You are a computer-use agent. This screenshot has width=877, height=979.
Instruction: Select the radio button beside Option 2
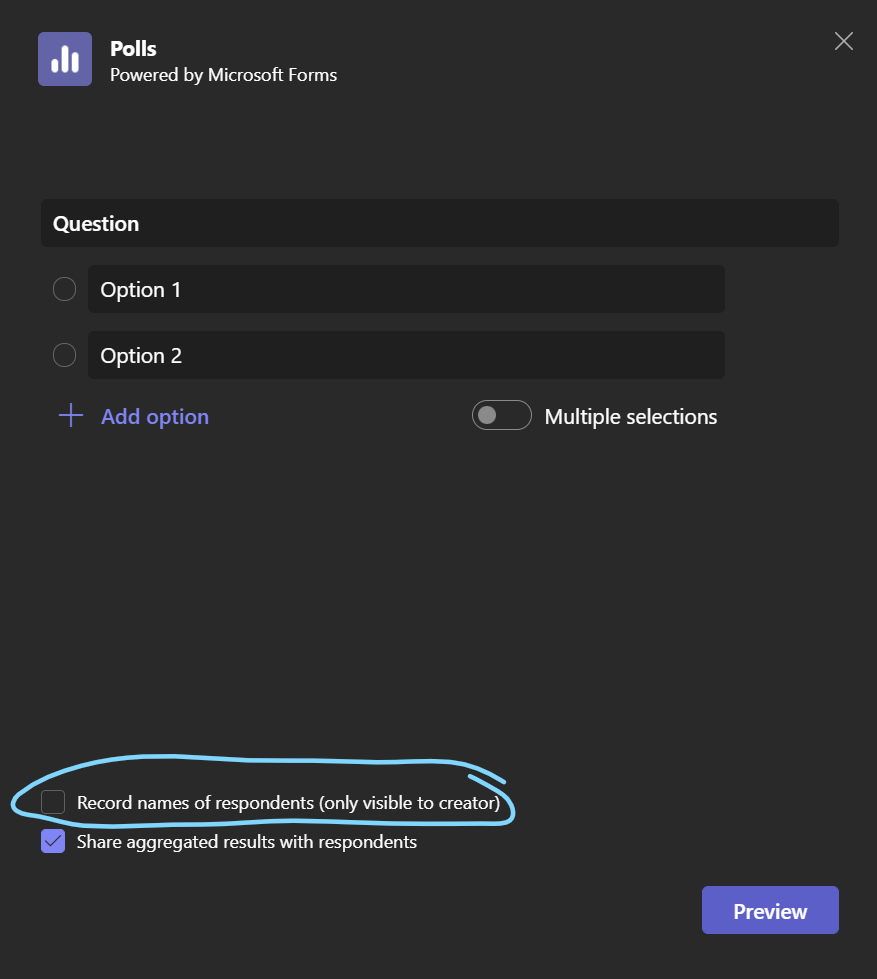tap(64, 355)
